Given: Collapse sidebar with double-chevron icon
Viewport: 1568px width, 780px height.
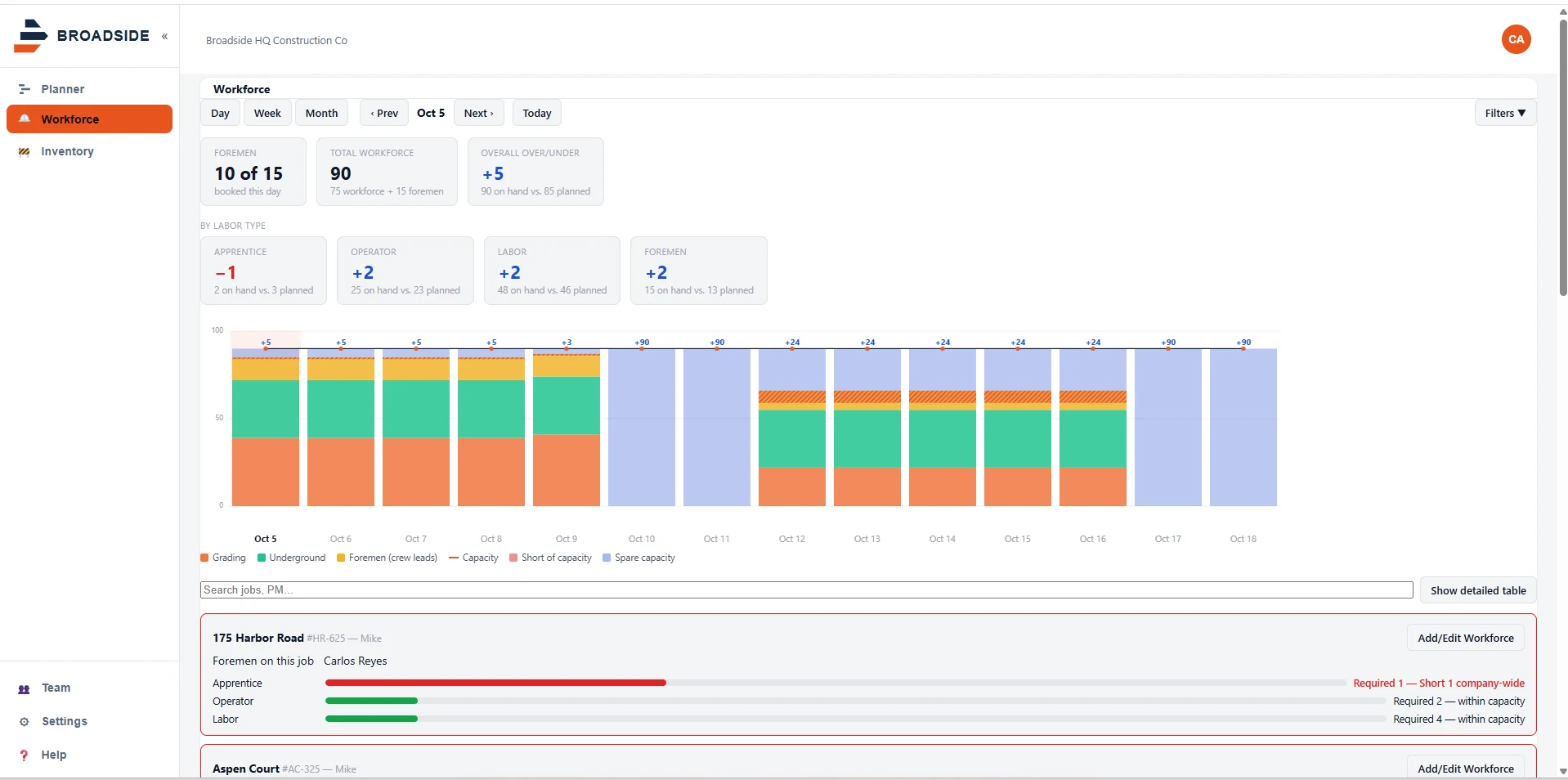Looking at the screenshot, I should click(164, 36).
